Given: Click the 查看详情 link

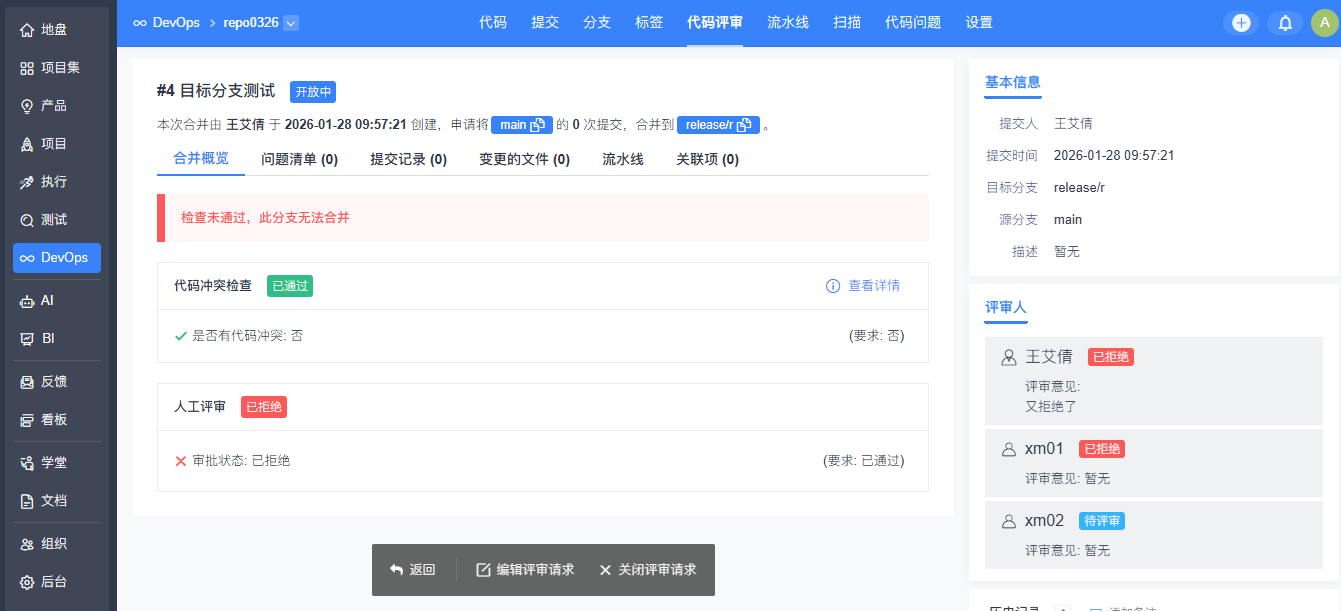Looking at the screenshot, I should click(873, 286).
